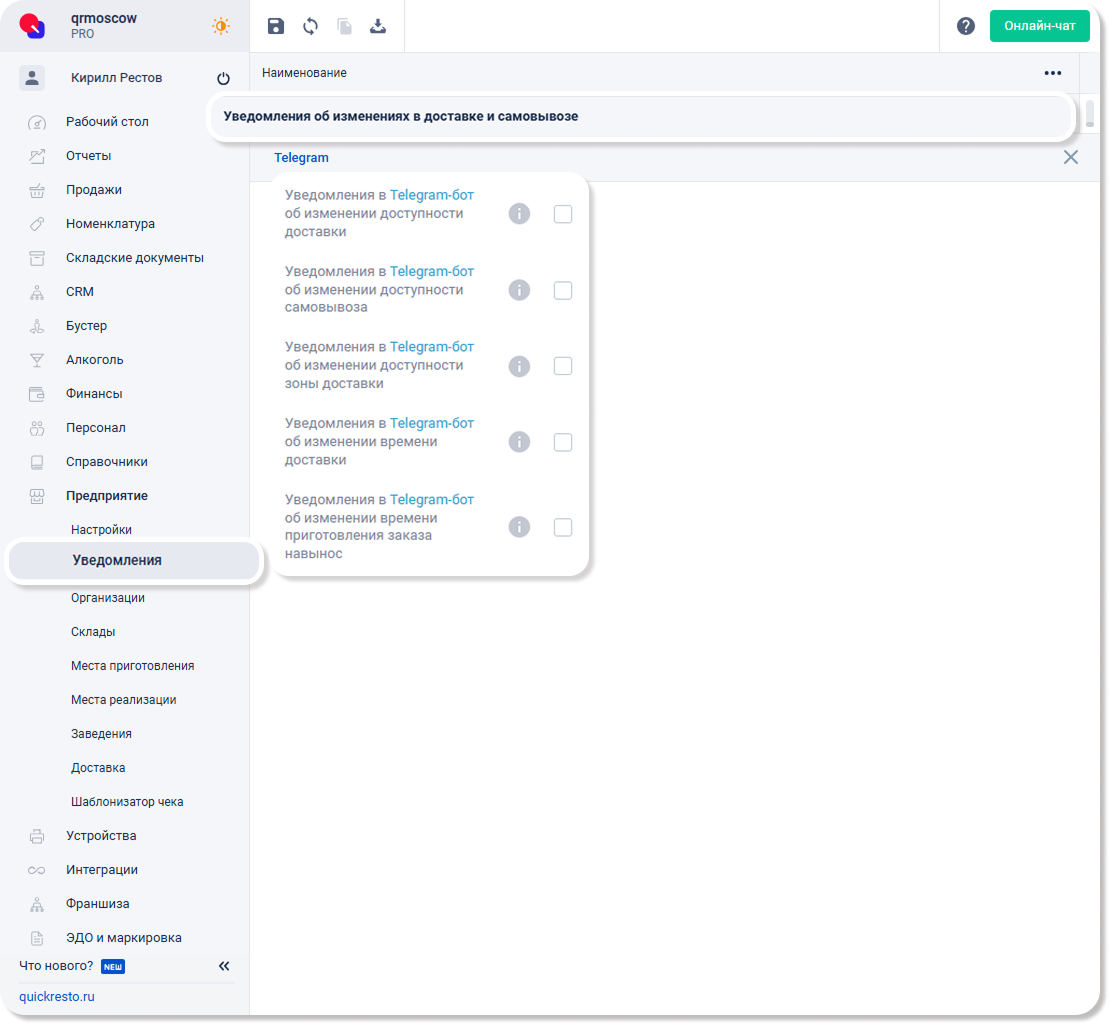
Task: Click the power logout icon
Action: pyautogui.click(x=223, y=78)
